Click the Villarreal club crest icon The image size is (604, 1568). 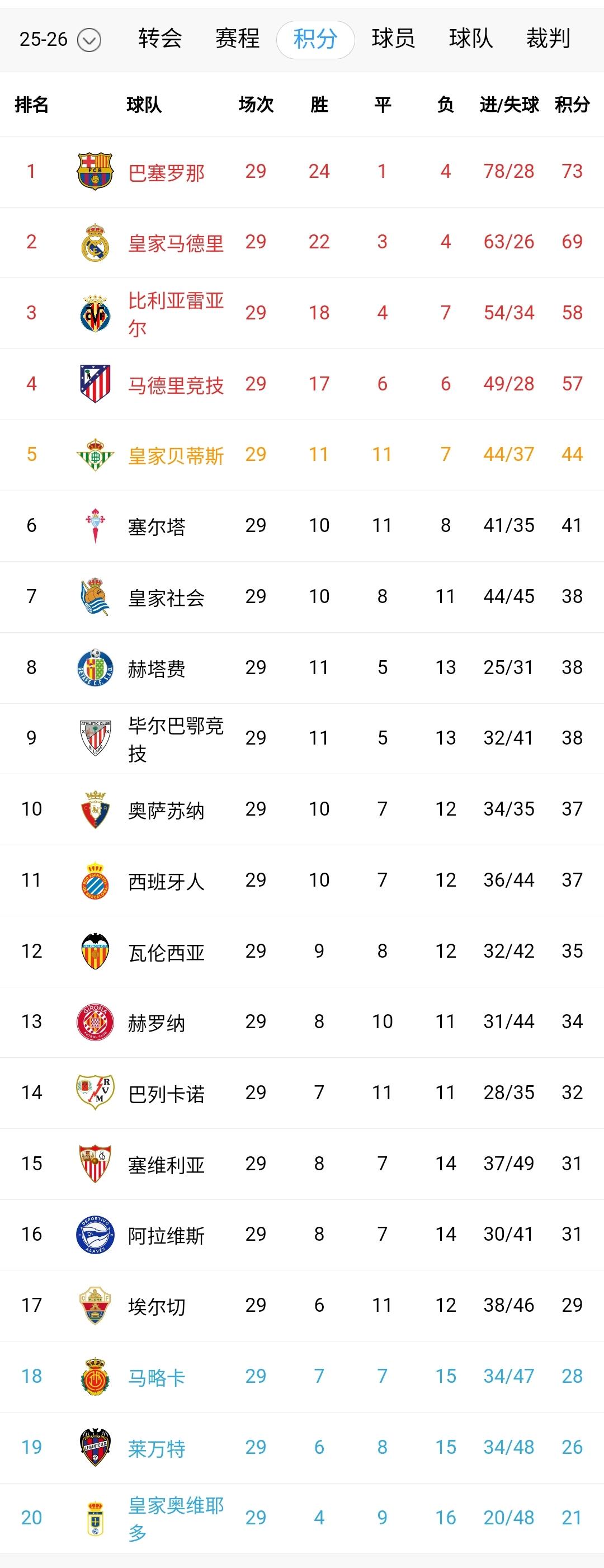coord(95,313)
